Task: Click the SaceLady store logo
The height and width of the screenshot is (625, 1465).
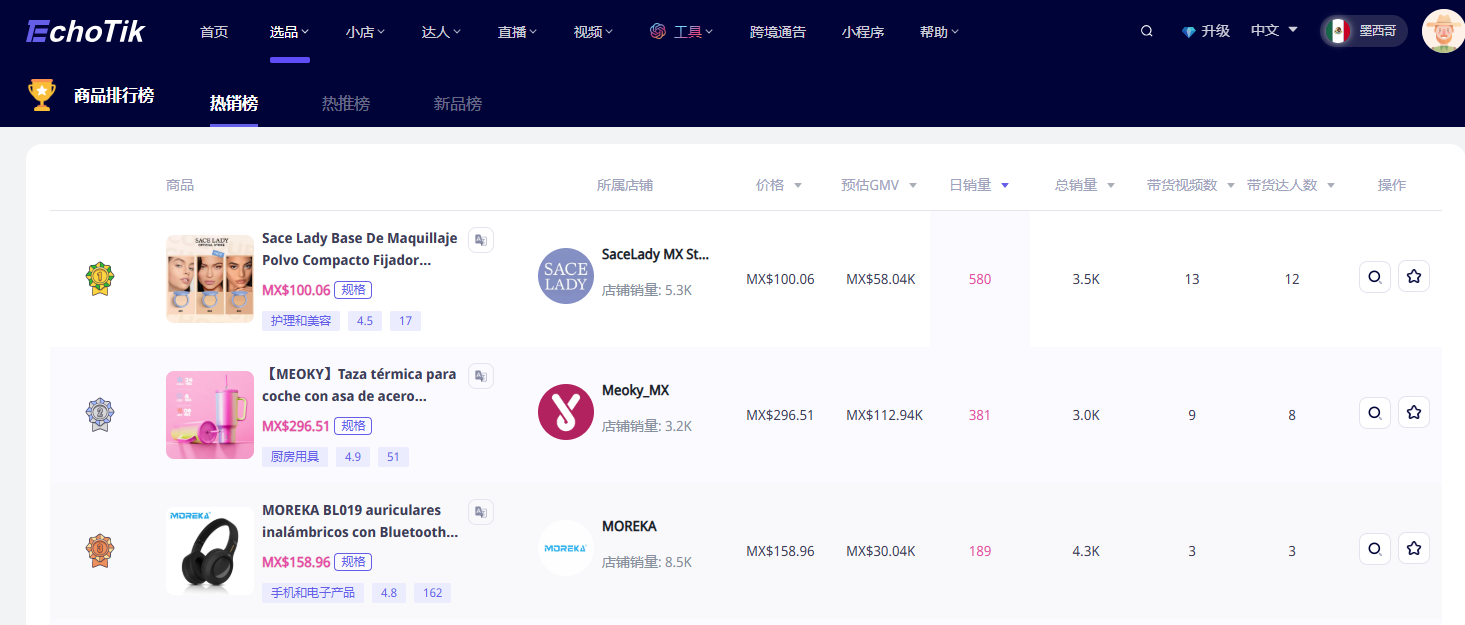Action: click(x=566, y=276)
